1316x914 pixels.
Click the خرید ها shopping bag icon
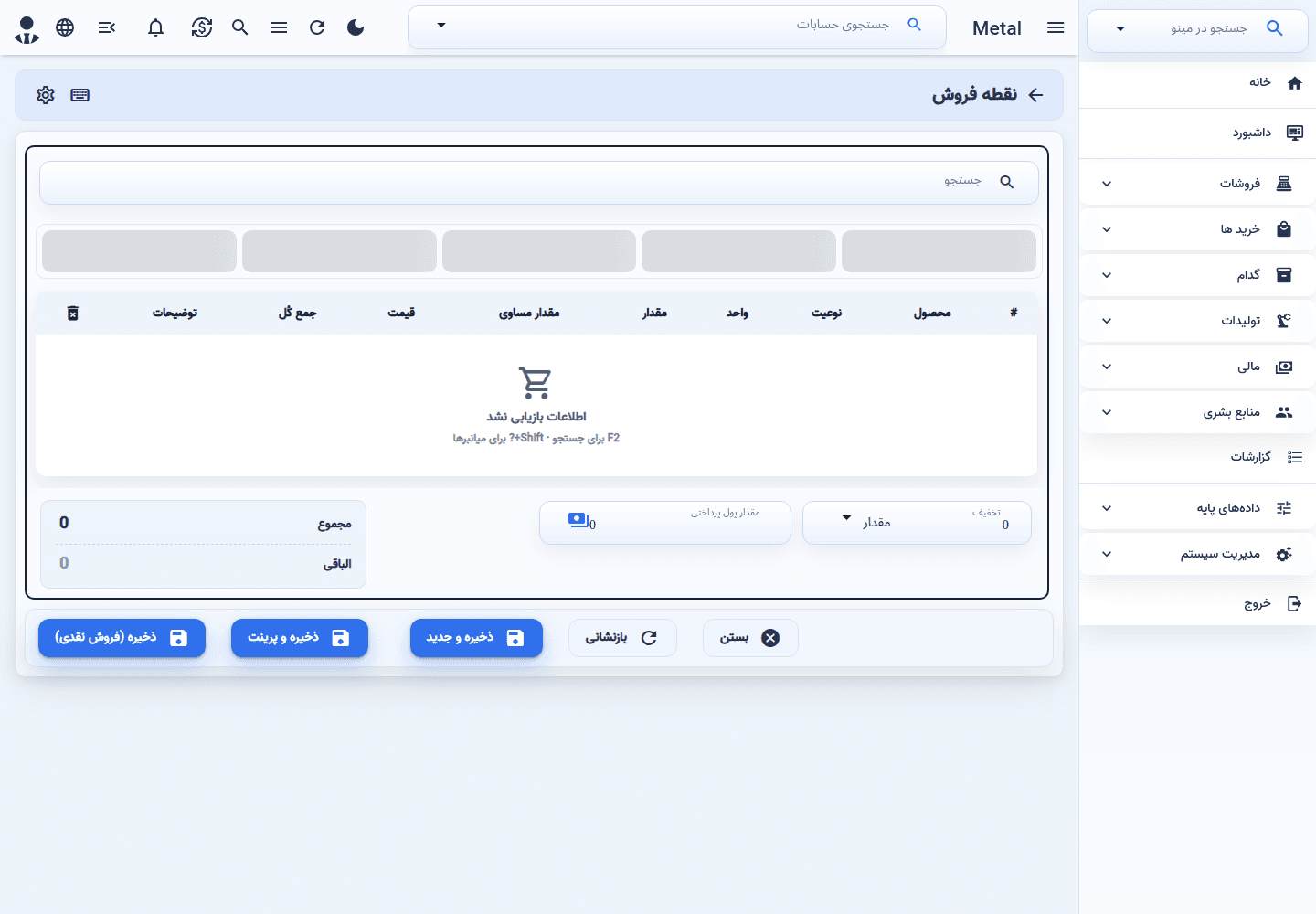pos(1284,229)
